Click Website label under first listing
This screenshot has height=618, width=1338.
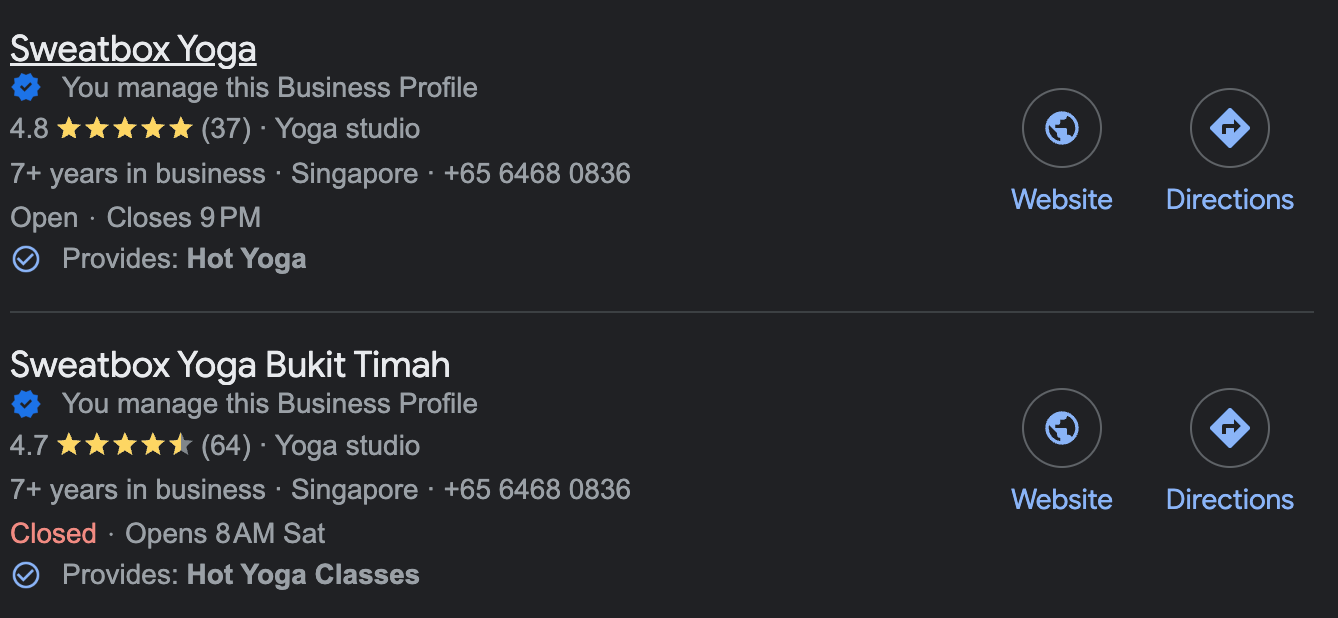(1061, 199)
